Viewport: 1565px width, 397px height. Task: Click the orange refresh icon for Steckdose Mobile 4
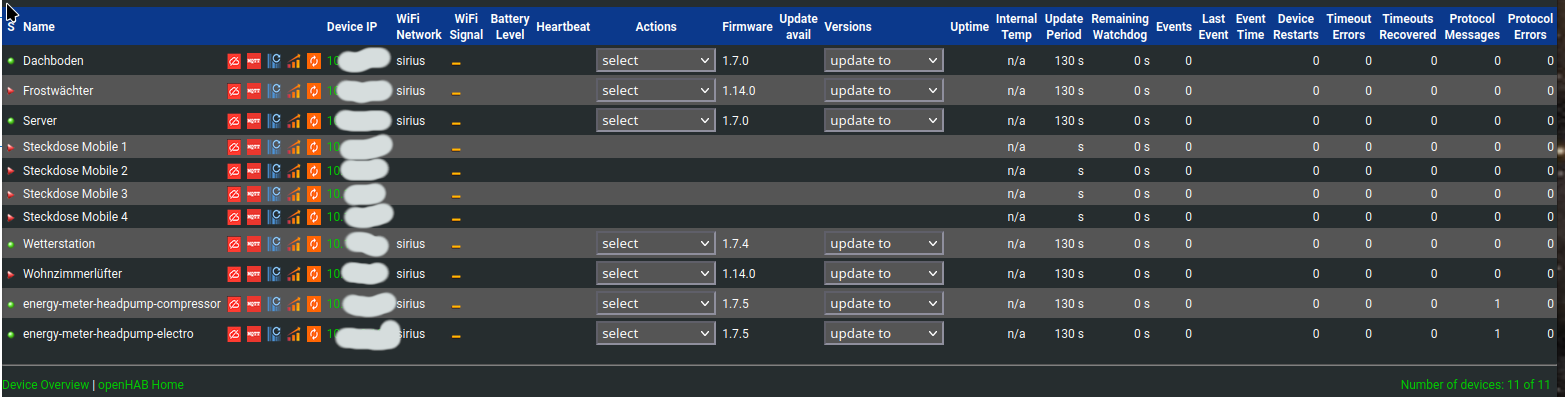314,217
